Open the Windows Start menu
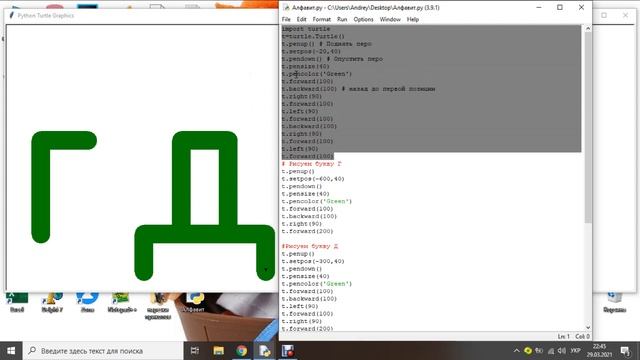Image resolution: width=640 pixels, height=360 pixels. (11, 351)
